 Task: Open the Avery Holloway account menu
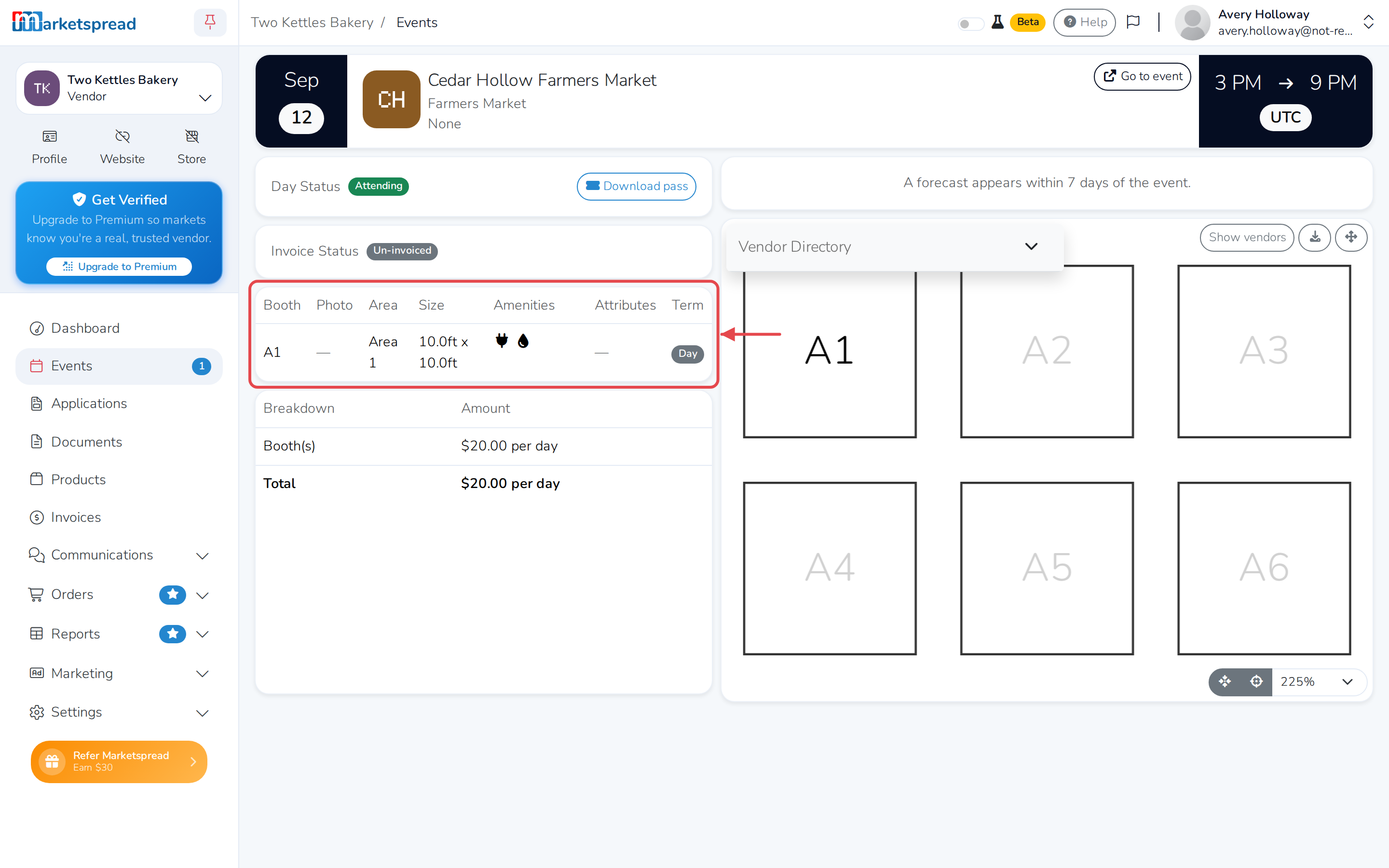(x=1275, y=22)
